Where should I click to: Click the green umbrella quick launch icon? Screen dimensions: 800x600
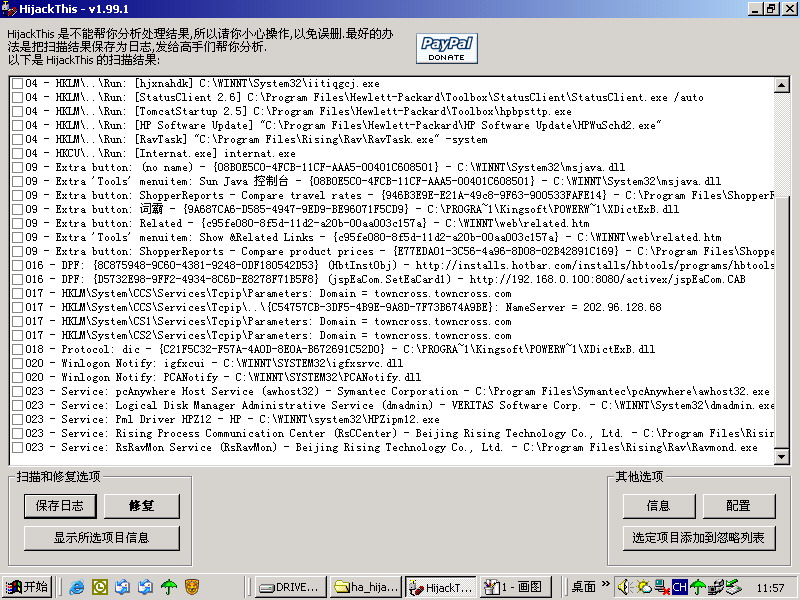pos(169,587)
